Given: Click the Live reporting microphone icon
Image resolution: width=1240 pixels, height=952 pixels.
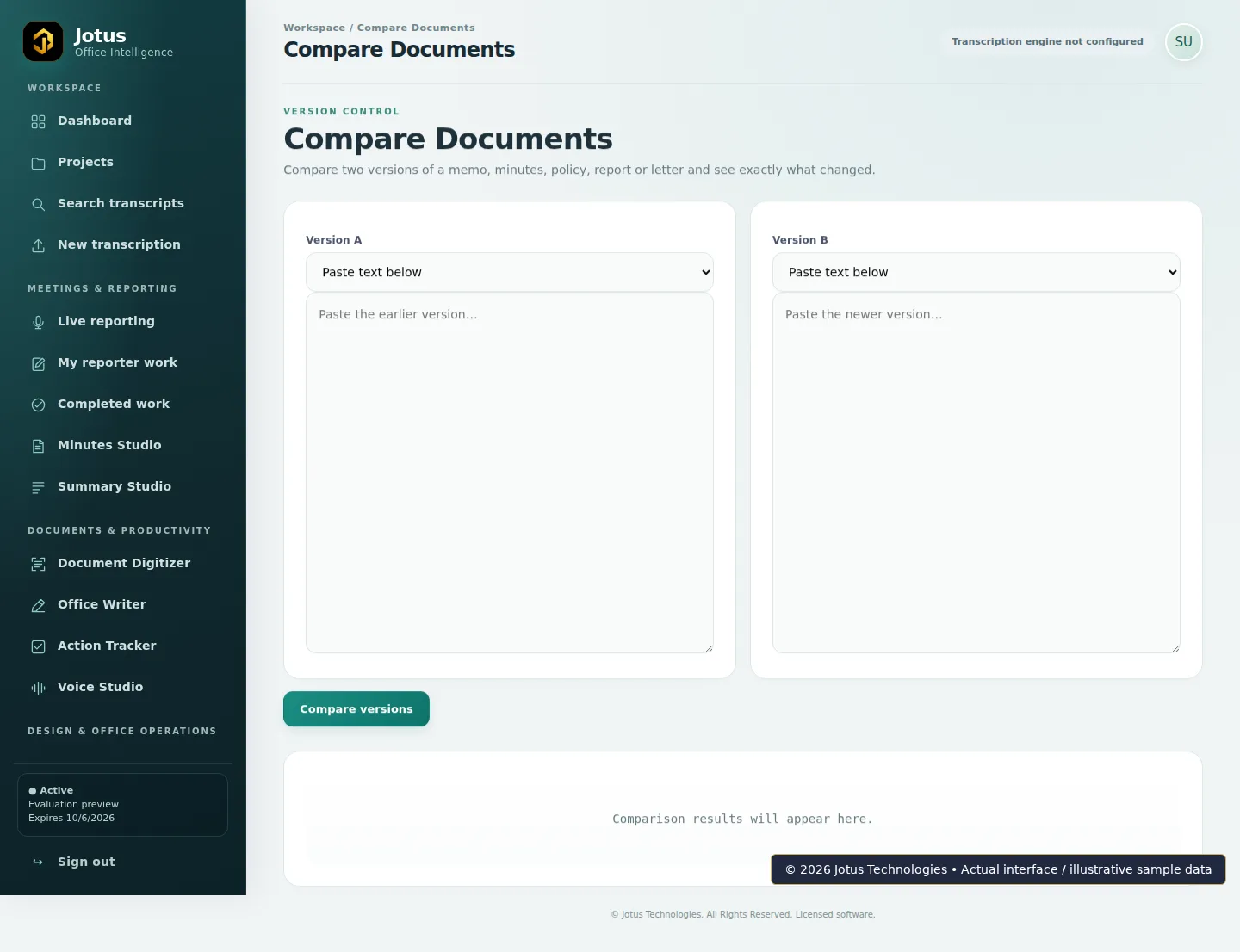Looking at the screenshot, I should click(x=38, y=322).
